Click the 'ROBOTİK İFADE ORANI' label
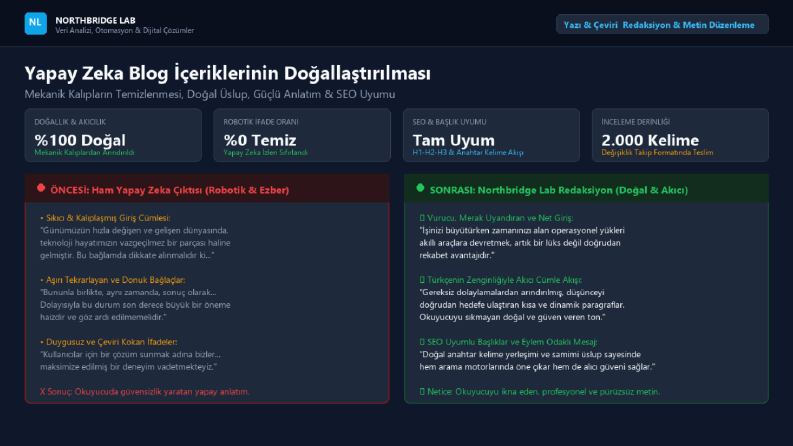Image resolution: width=793 pixels, height=446 pixels. pyautogui.click(x=260, y=122)
